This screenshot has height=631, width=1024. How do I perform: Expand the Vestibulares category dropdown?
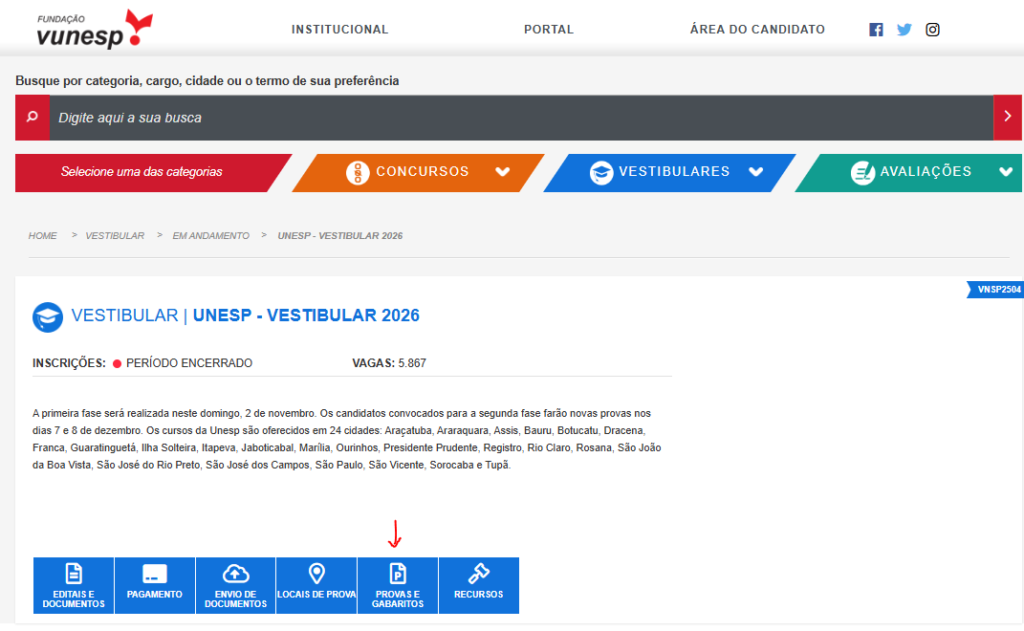(756, 172)
